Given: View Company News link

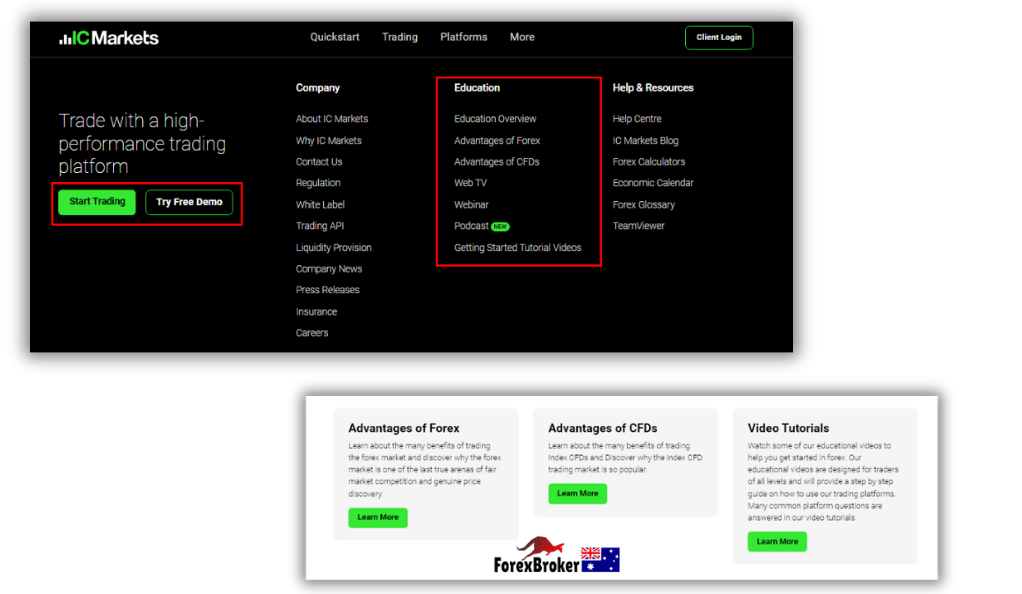Looking at the screenshot, I should (328, 269).
